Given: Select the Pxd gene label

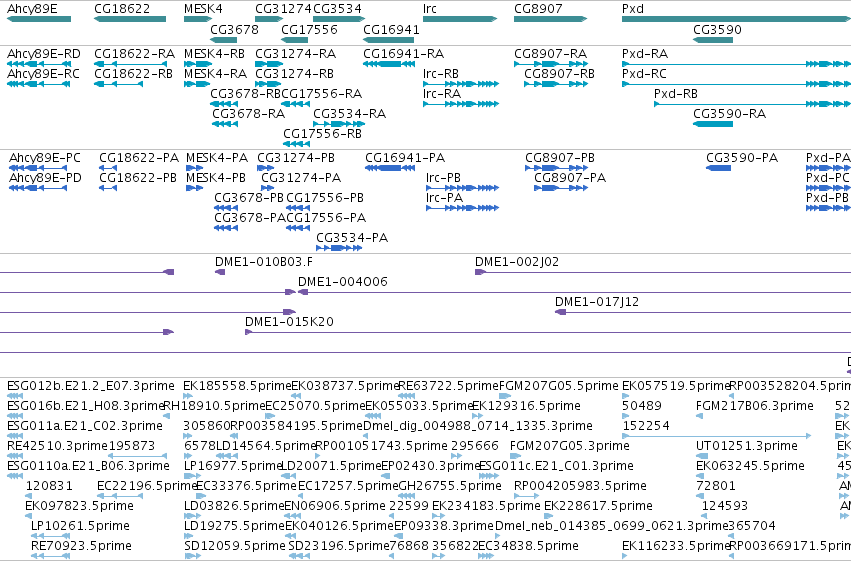Looking at the screenshot, I should (x=633, y=9).
